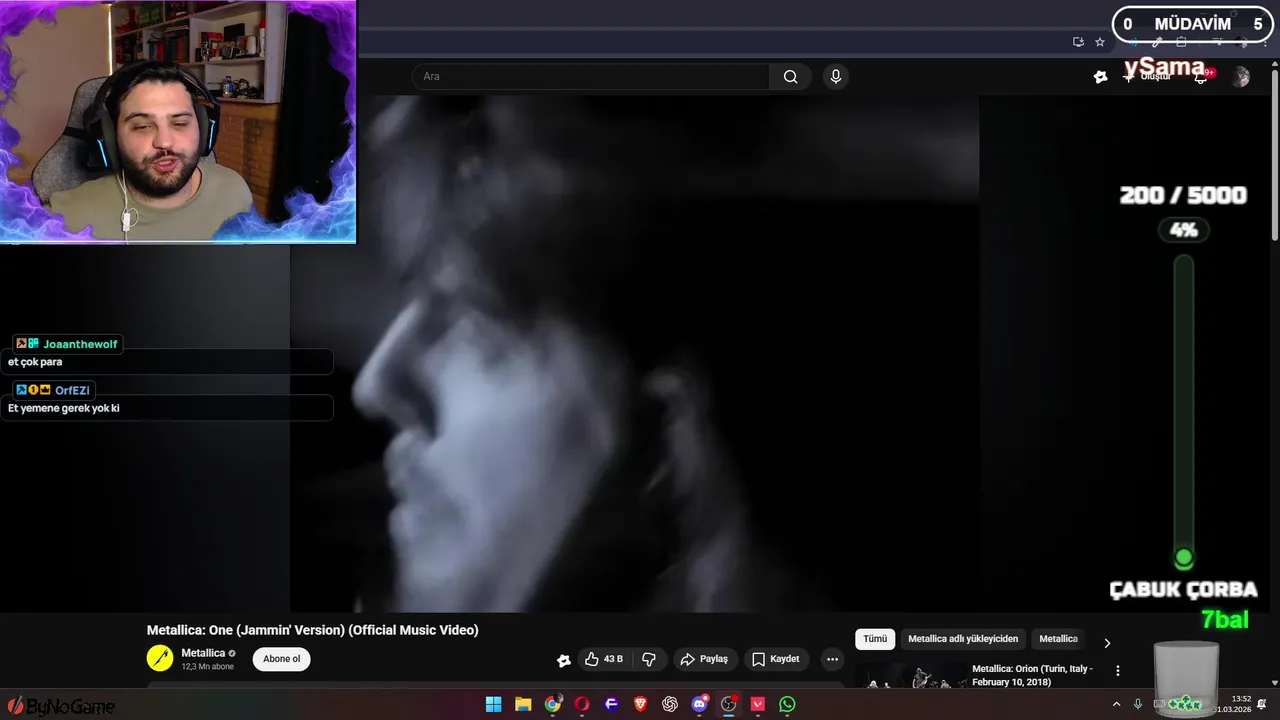Open more actions three-dot menu
The width and height of the screenshot is (1280, 720).
(832, 659)
